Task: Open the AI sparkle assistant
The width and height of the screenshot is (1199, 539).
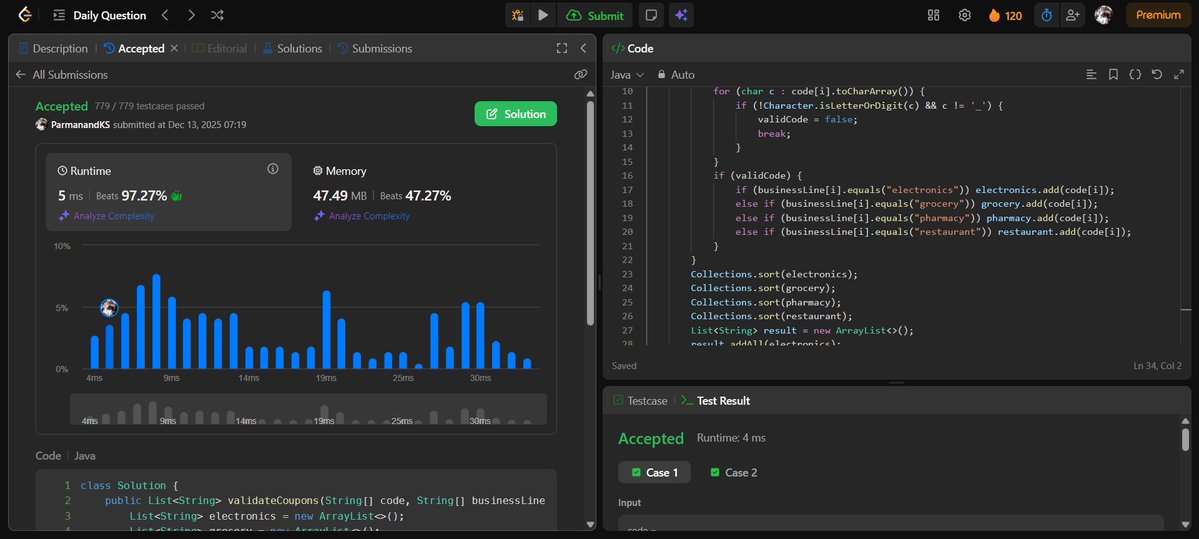Action: click(681, 15)
